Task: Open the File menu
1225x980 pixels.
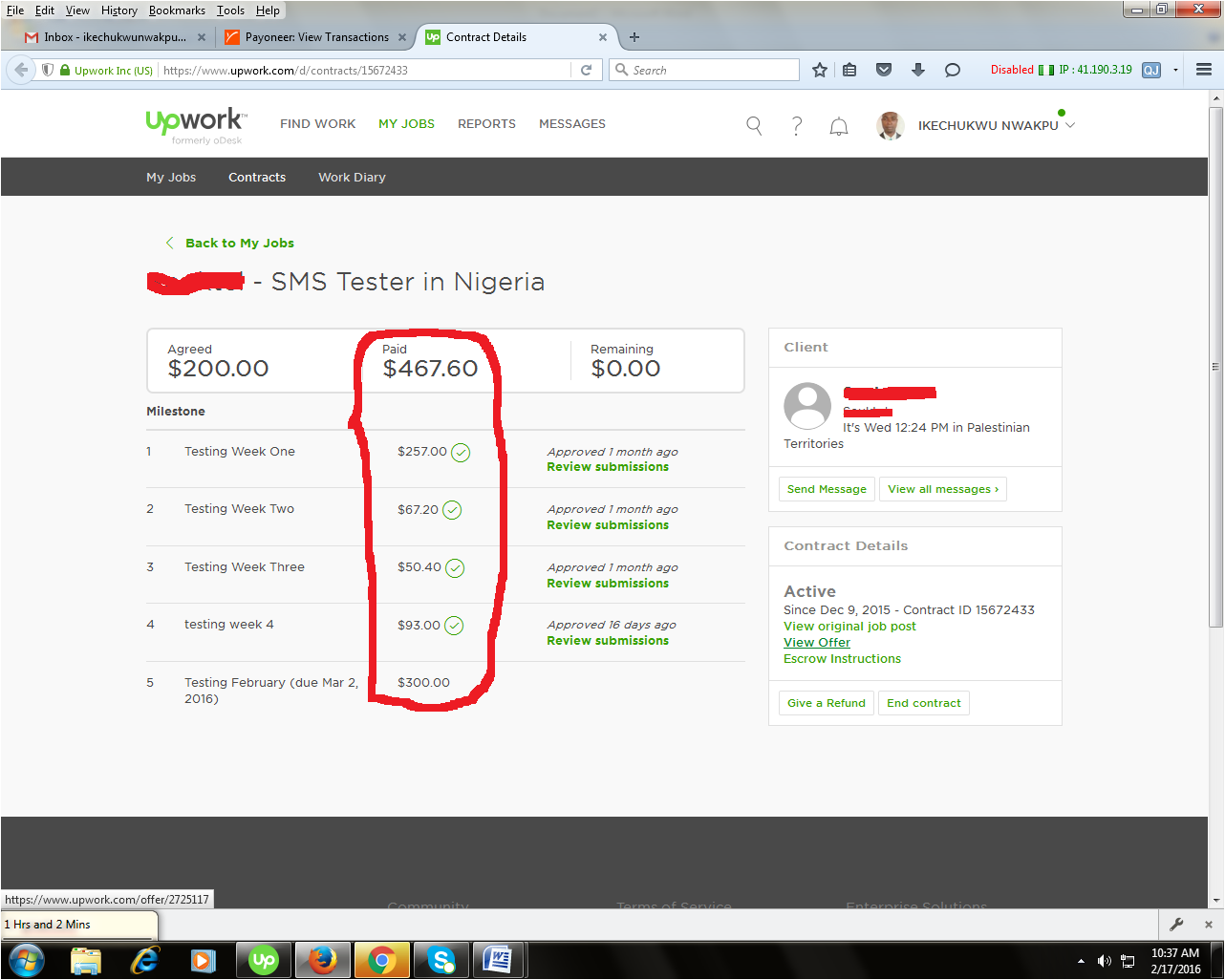Action: [15, 11]
